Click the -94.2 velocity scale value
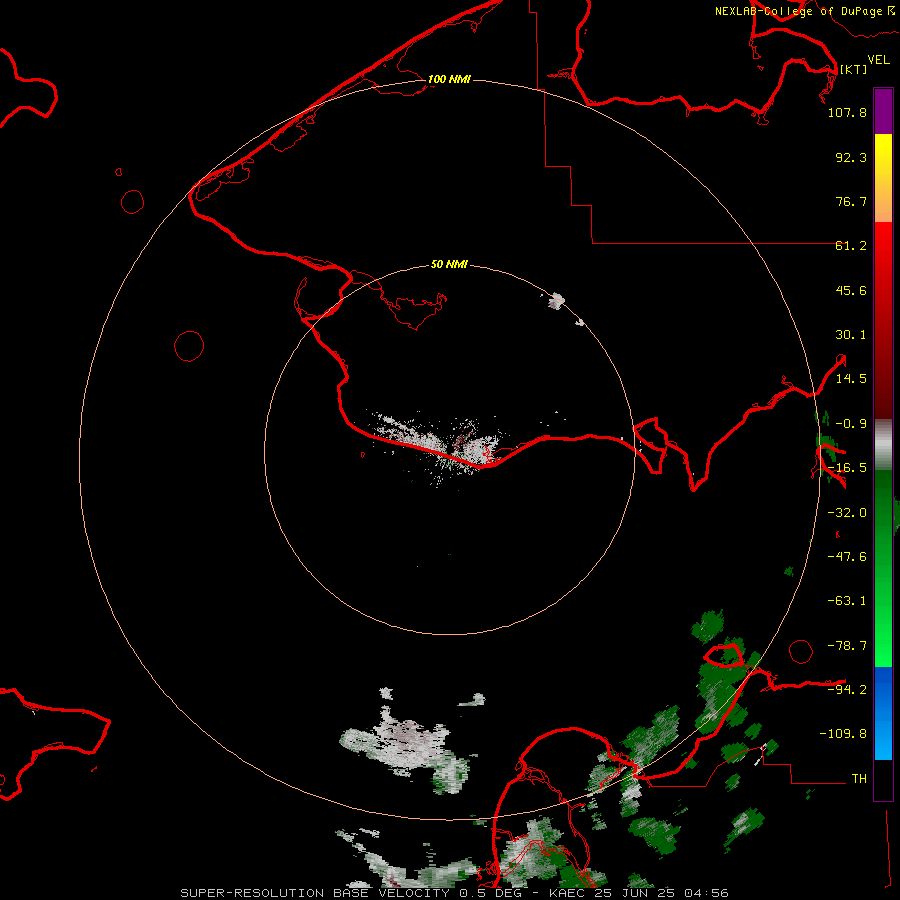The height and width of the screenshot is (900, 900). click(x=847, y=689)
